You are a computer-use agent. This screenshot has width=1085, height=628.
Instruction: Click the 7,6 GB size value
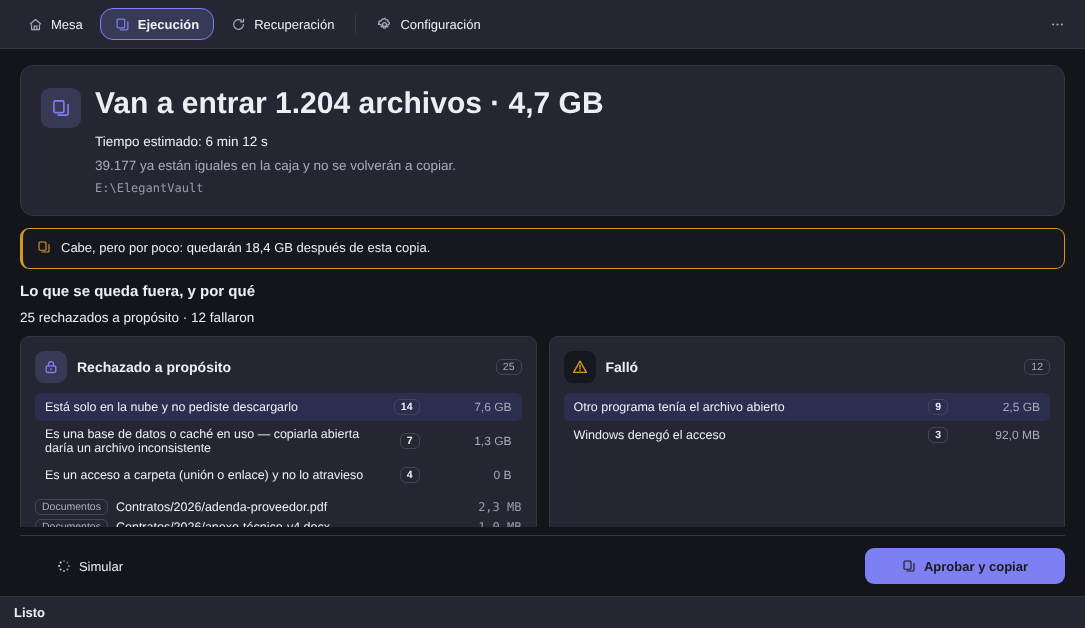tap(493, 407)
